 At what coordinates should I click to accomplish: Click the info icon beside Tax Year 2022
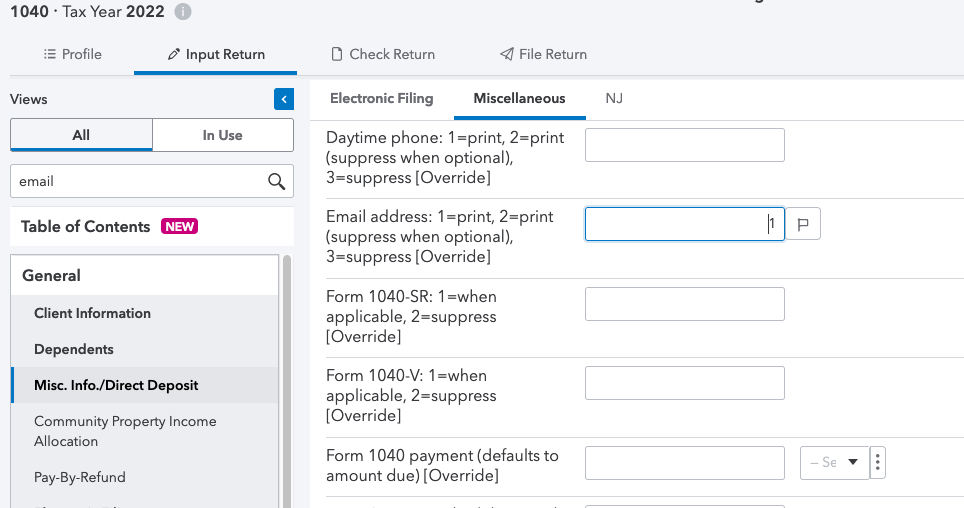coord(182,12)
